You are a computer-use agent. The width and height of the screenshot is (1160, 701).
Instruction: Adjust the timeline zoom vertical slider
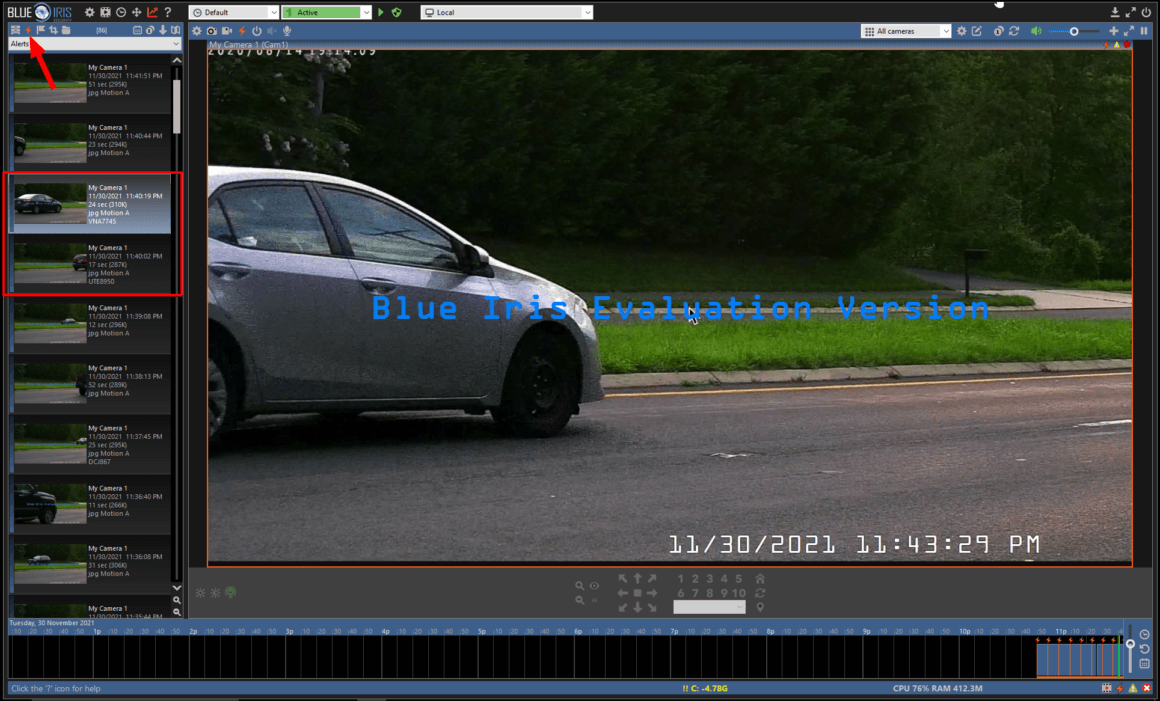(x=1130, y=648)
